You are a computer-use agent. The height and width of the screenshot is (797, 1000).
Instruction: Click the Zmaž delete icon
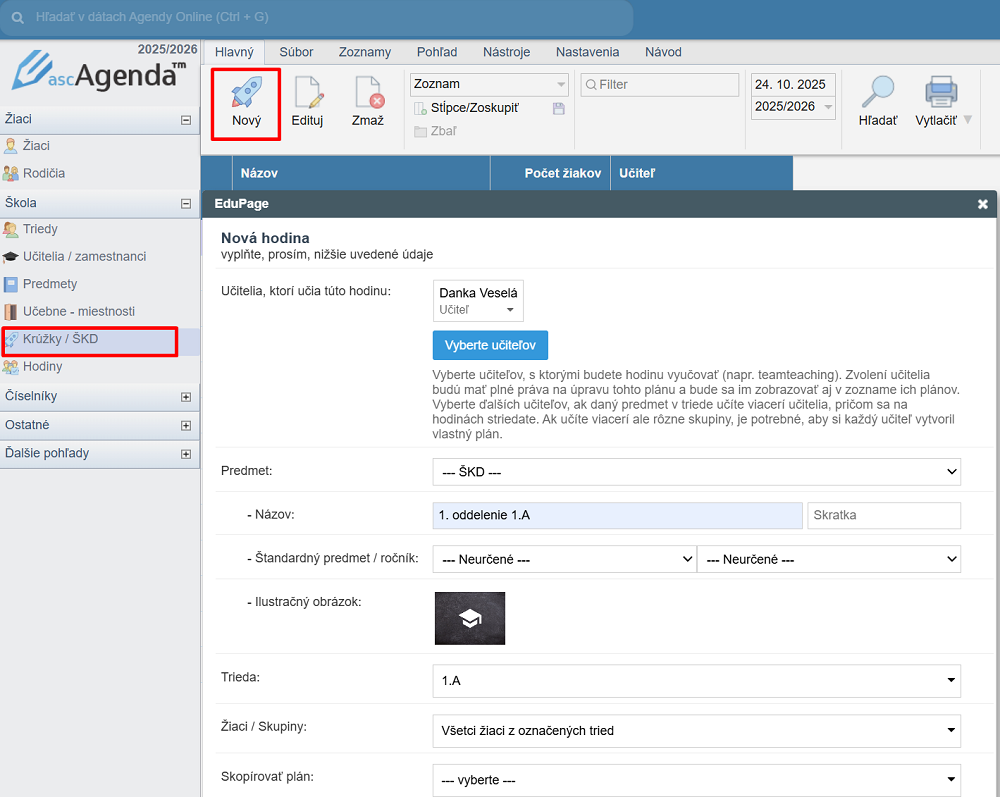pyautogui.click(x=367, y=94)
